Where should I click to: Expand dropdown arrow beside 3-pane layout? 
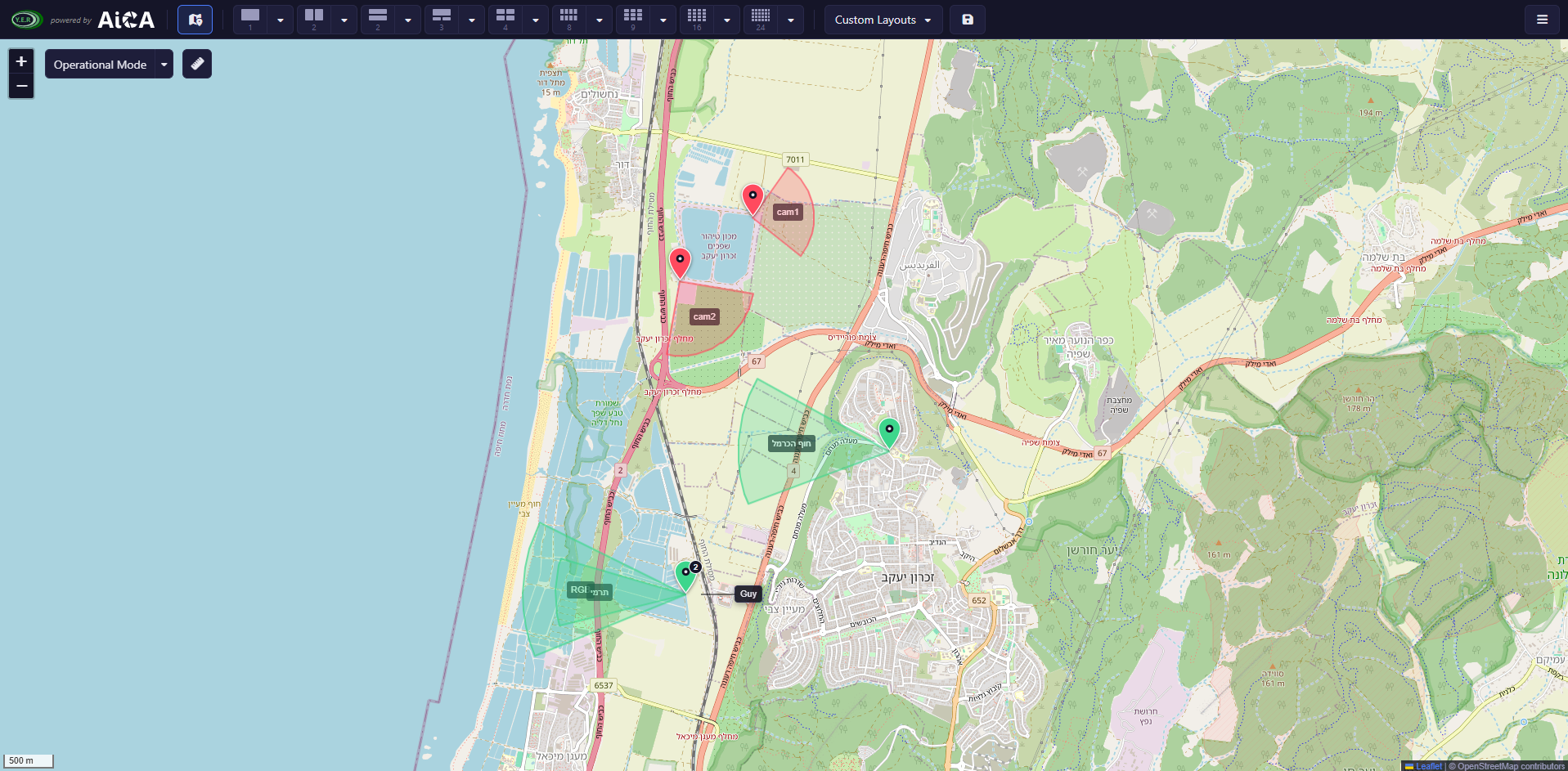coord(472,20)
